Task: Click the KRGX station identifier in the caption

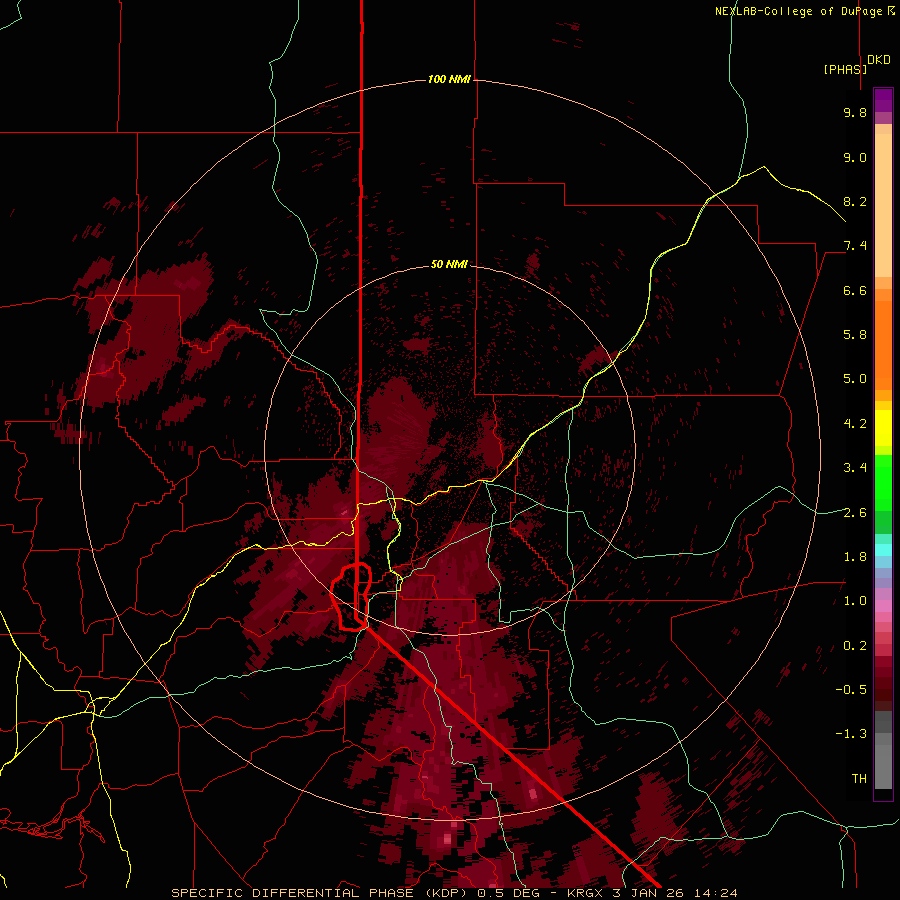Action: point(586,893)
